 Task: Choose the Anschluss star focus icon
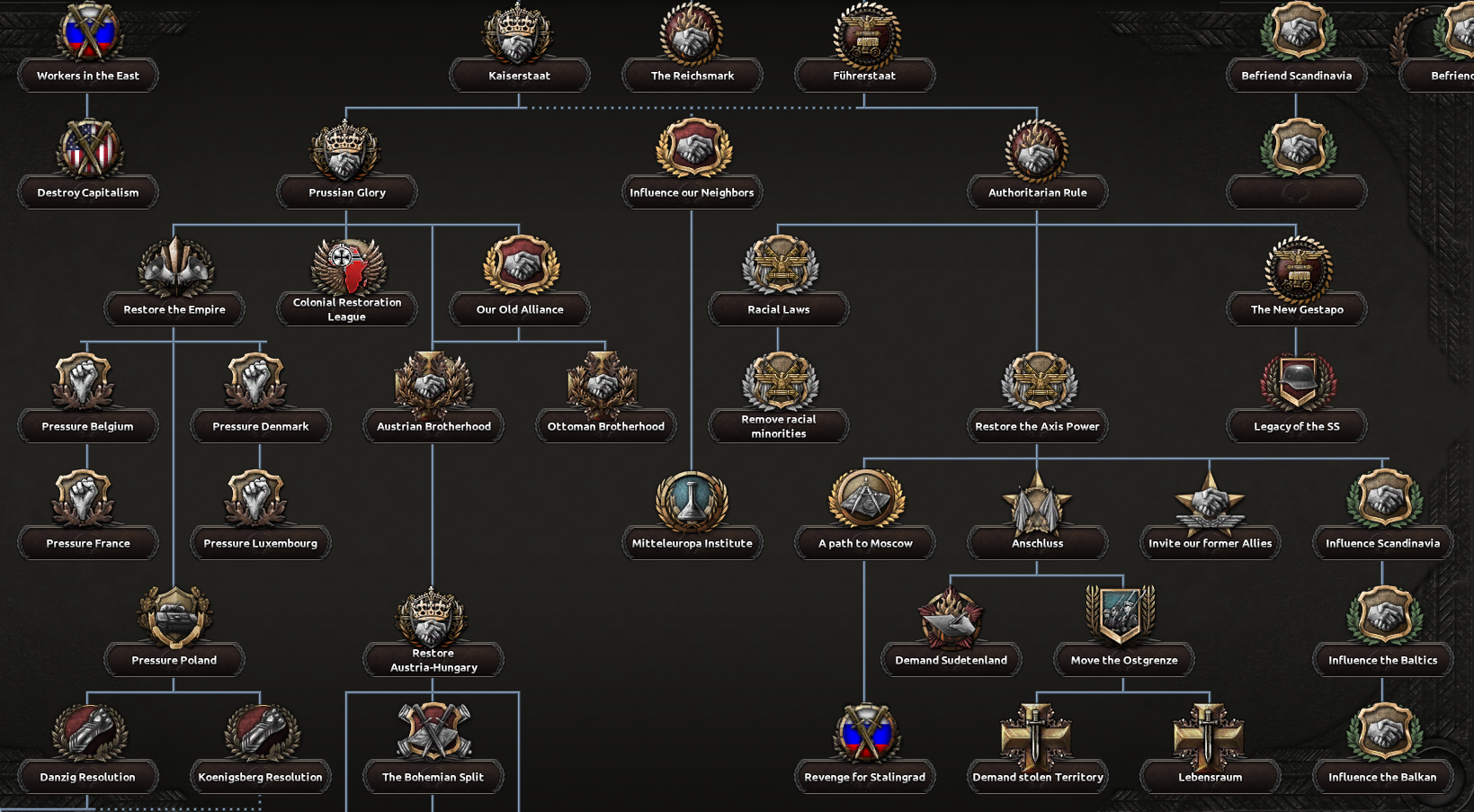click(x=1037, y=502)
